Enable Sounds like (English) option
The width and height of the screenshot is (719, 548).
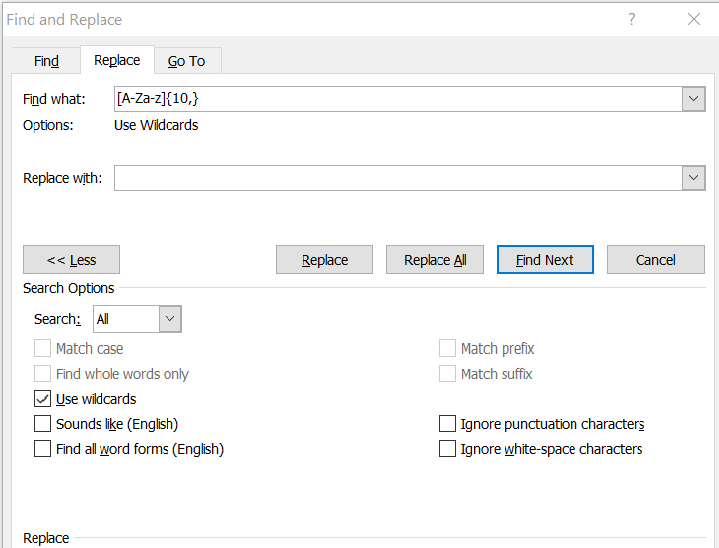[42, 424]
